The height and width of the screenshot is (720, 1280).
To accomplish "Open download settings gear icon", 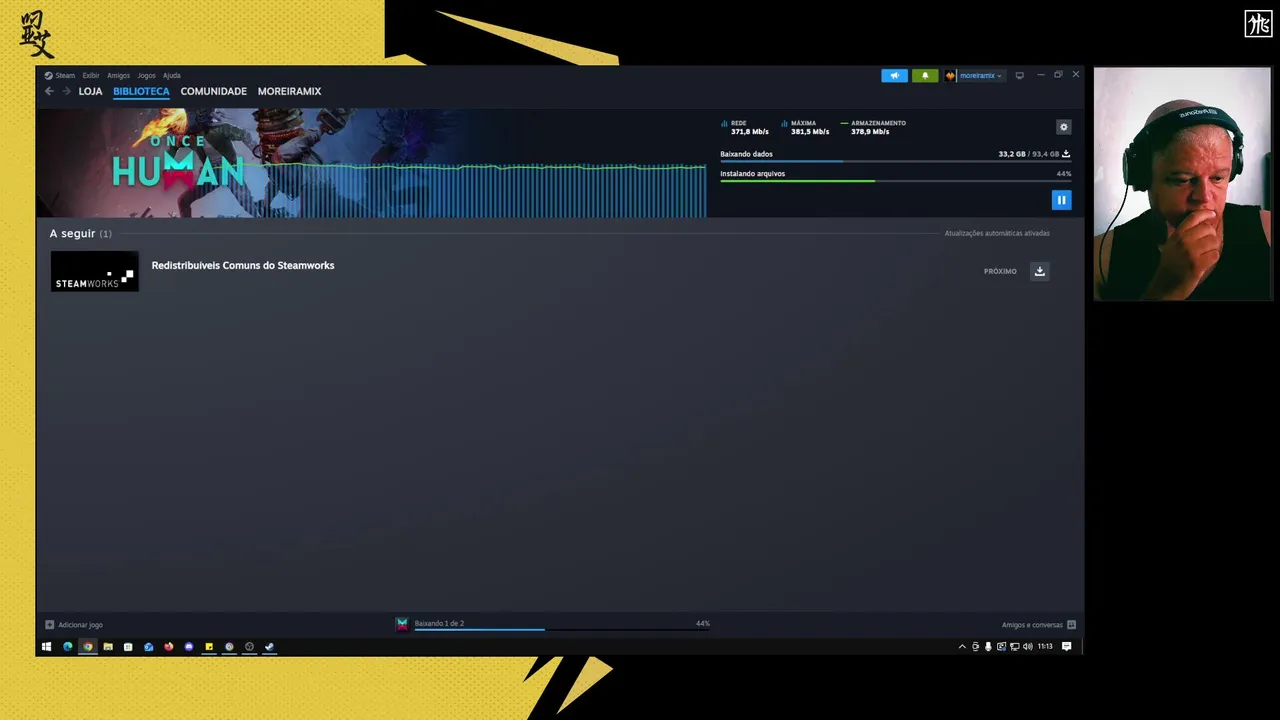I will tap(1064, 127).
